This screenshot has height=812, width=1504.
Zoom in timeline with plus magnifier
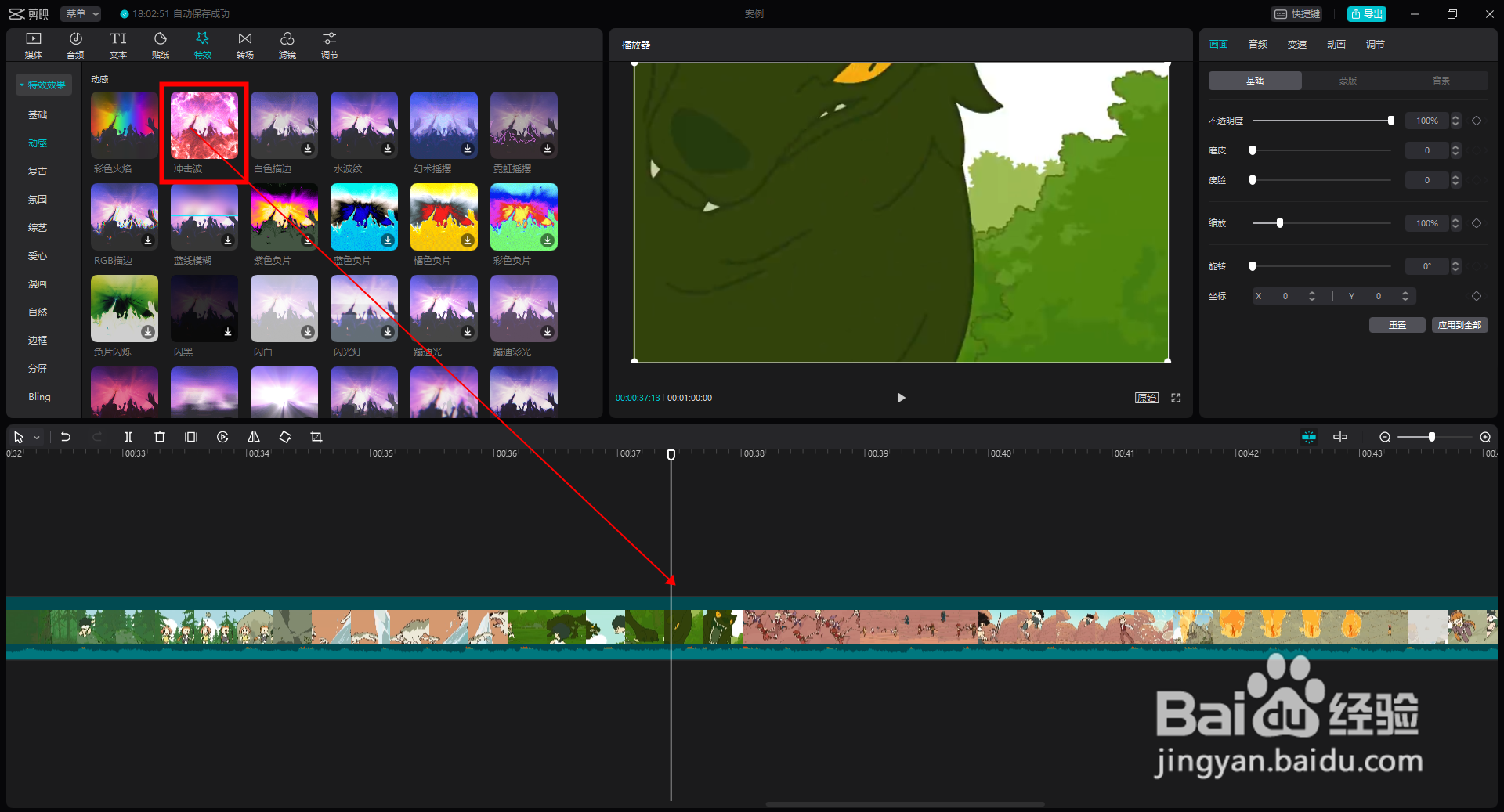[x=1485, y=437]
